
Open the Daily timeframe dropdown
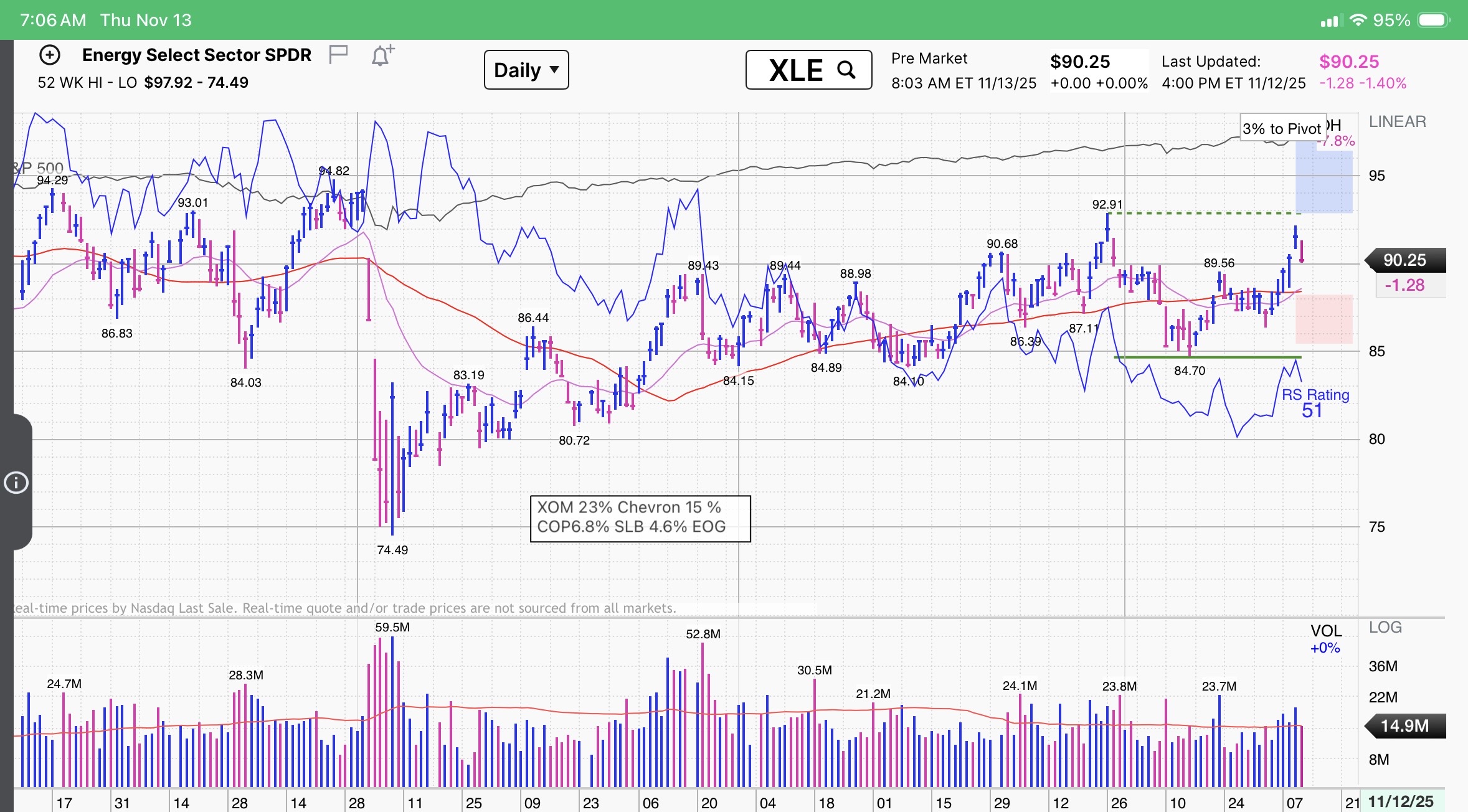click(x=526, y=70)
